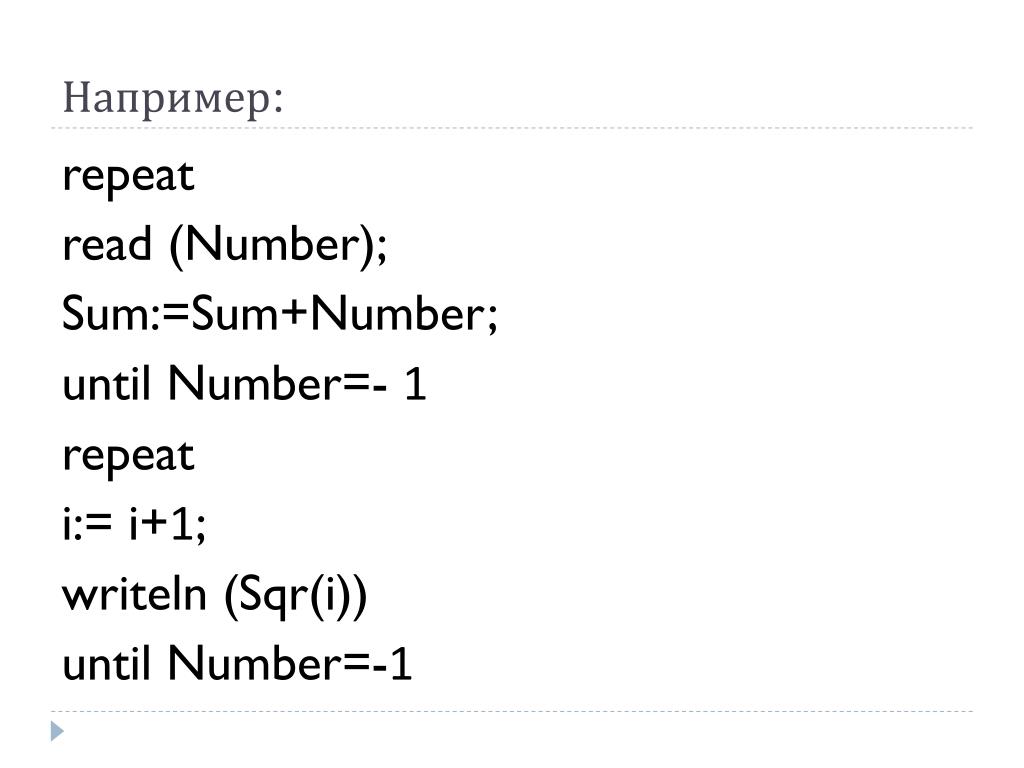1024x768 pixels.
Task: Click '(Sqr(i))' in the writeln statement
Action: click(x=296, y=596)
